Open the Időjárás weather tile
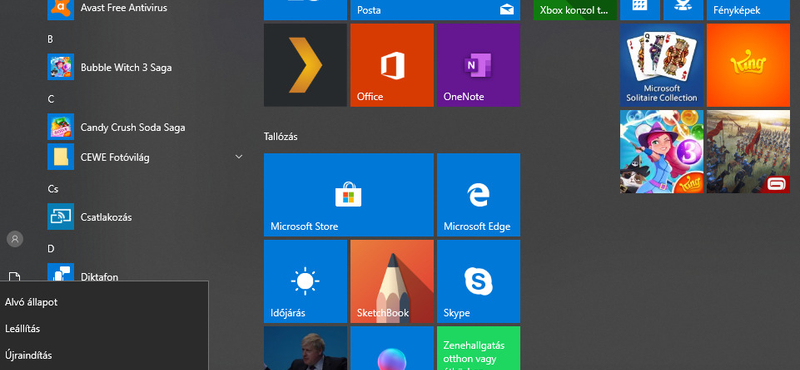 pos(306,281)
